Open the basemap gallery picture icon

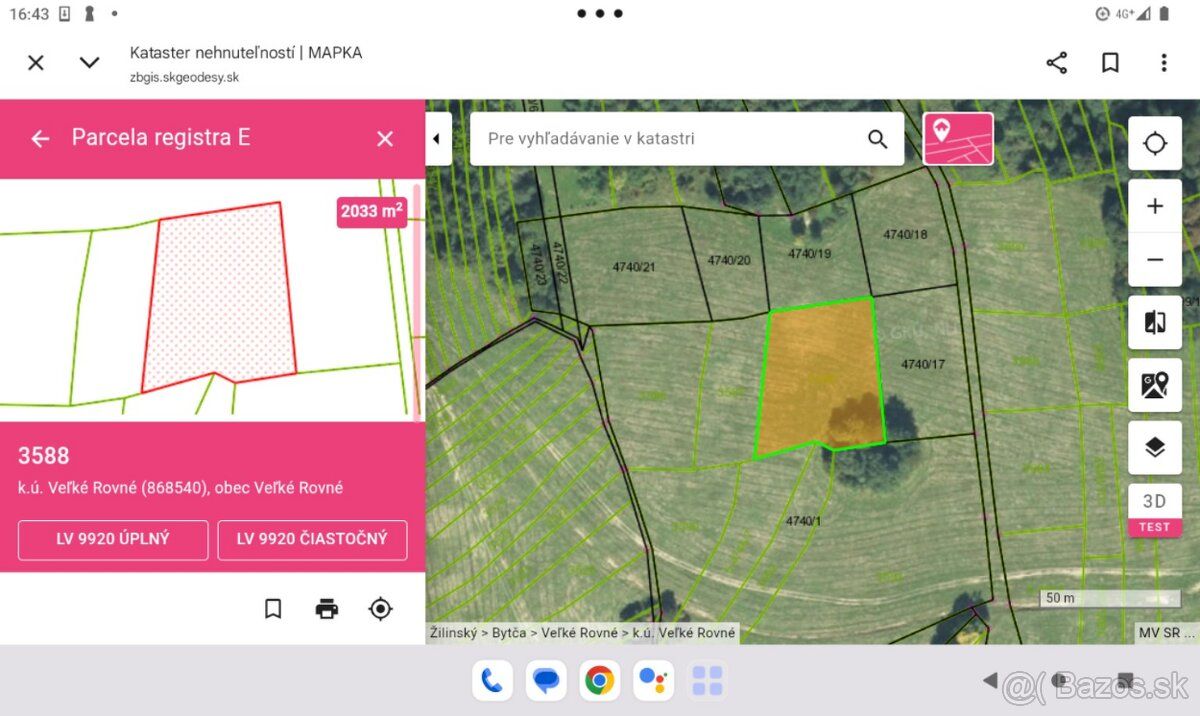pos(1155,385)
